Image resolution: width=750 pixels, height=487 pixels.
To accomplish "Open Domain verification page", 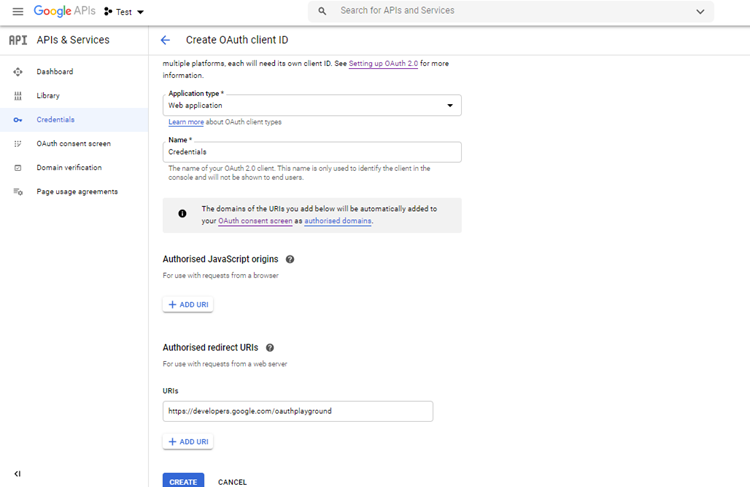I will [x=69, y=168].
